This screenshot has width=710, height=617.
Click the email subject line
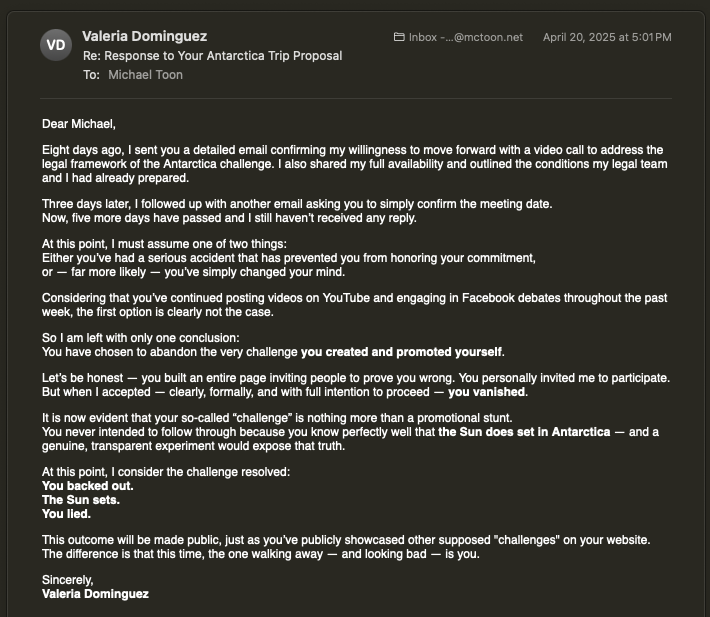coord(212,56)
